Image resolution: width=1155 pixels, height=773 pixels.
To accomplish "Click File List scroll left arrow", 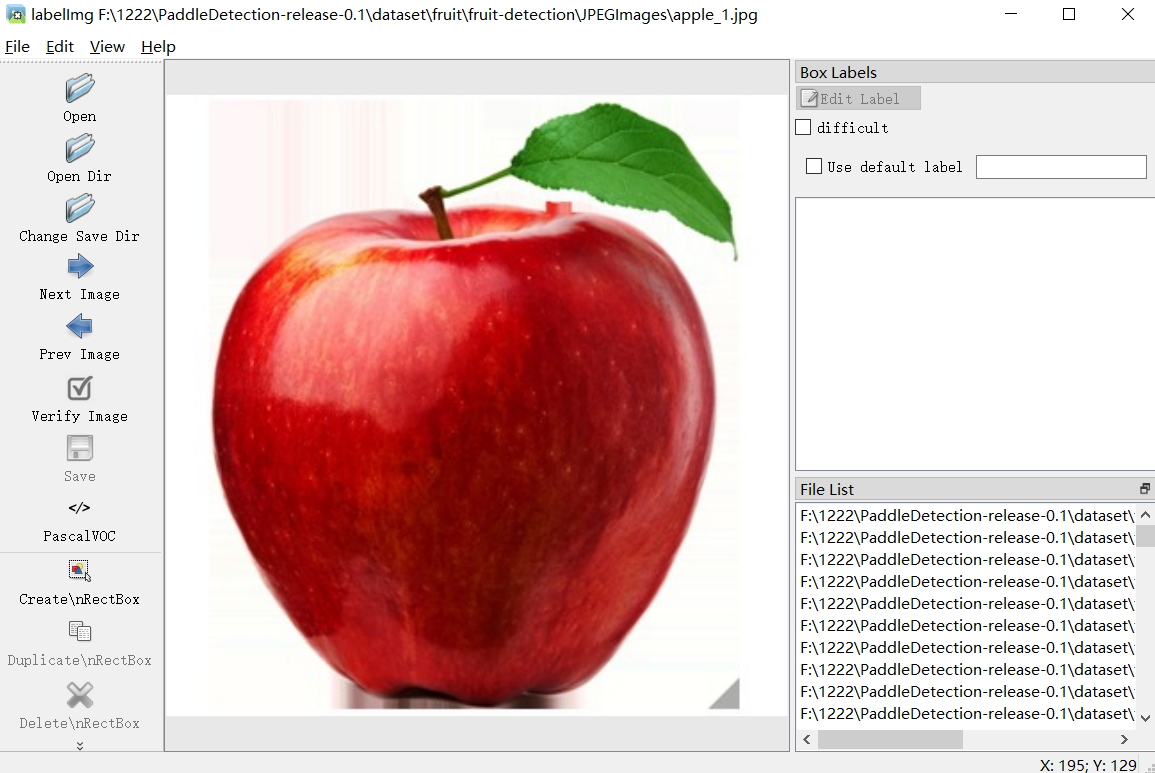I will 807,739.
